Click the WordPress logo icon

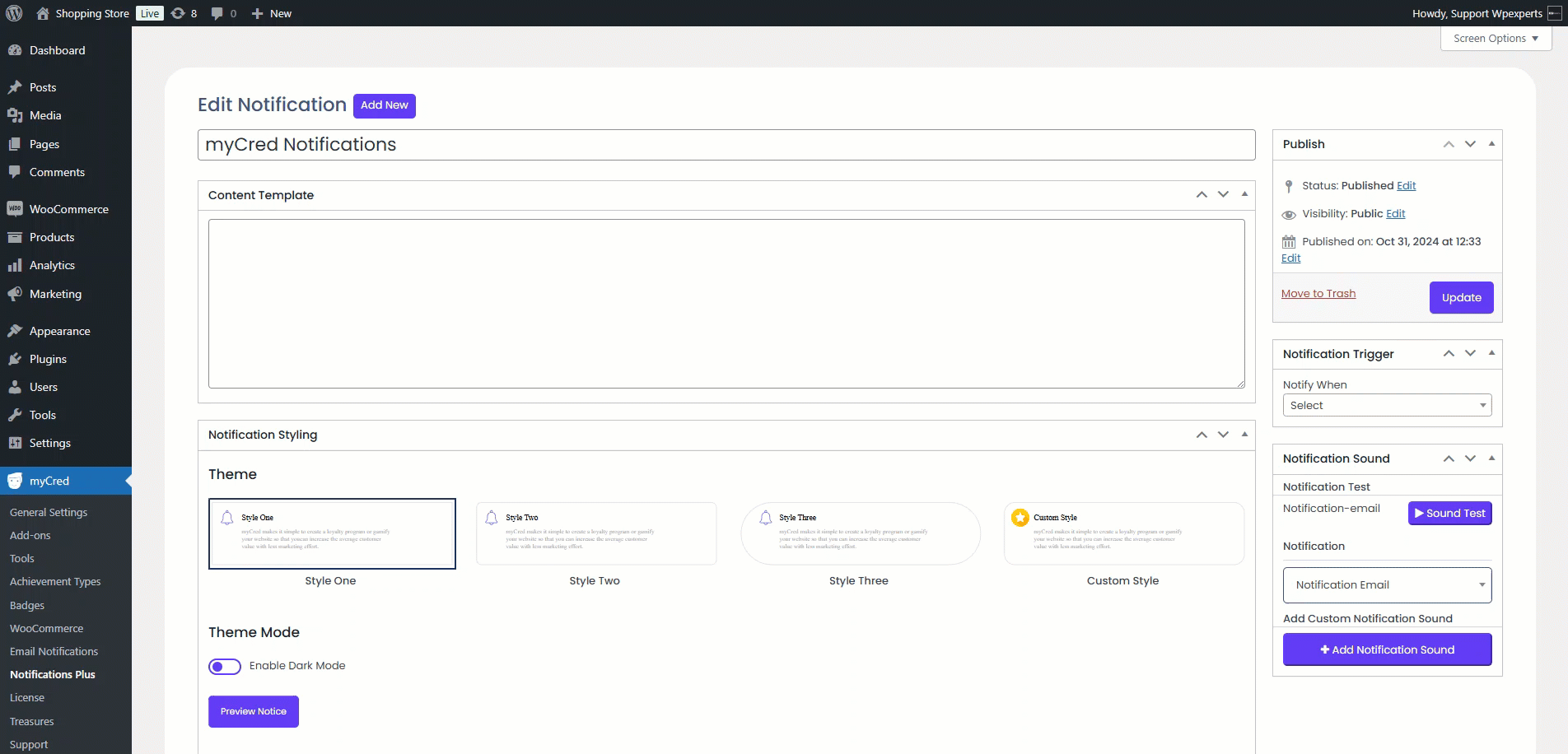14,13
